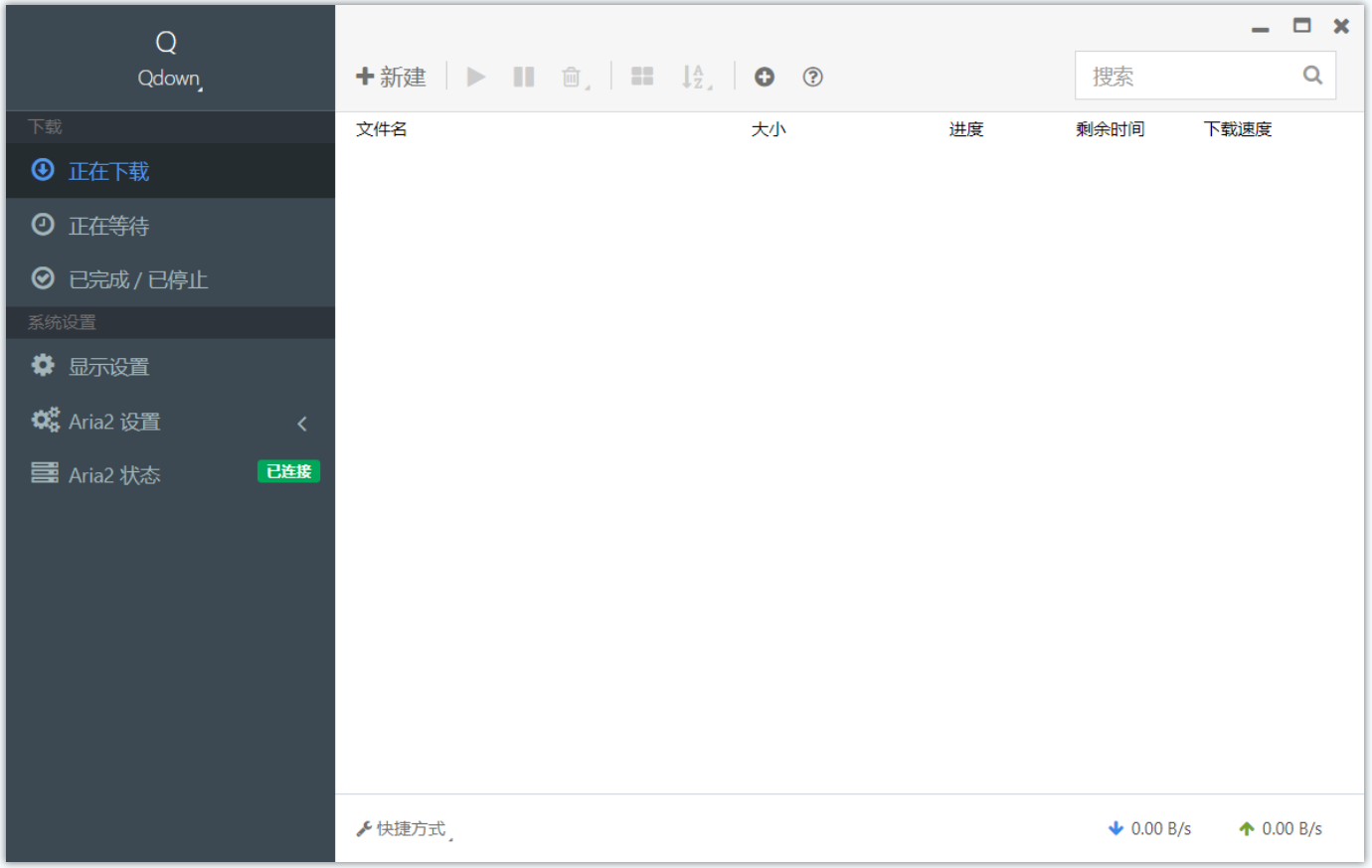1372x868 pixels.
Task: Click the Aria2 状态 server icon
Action: tap(44, 473)
